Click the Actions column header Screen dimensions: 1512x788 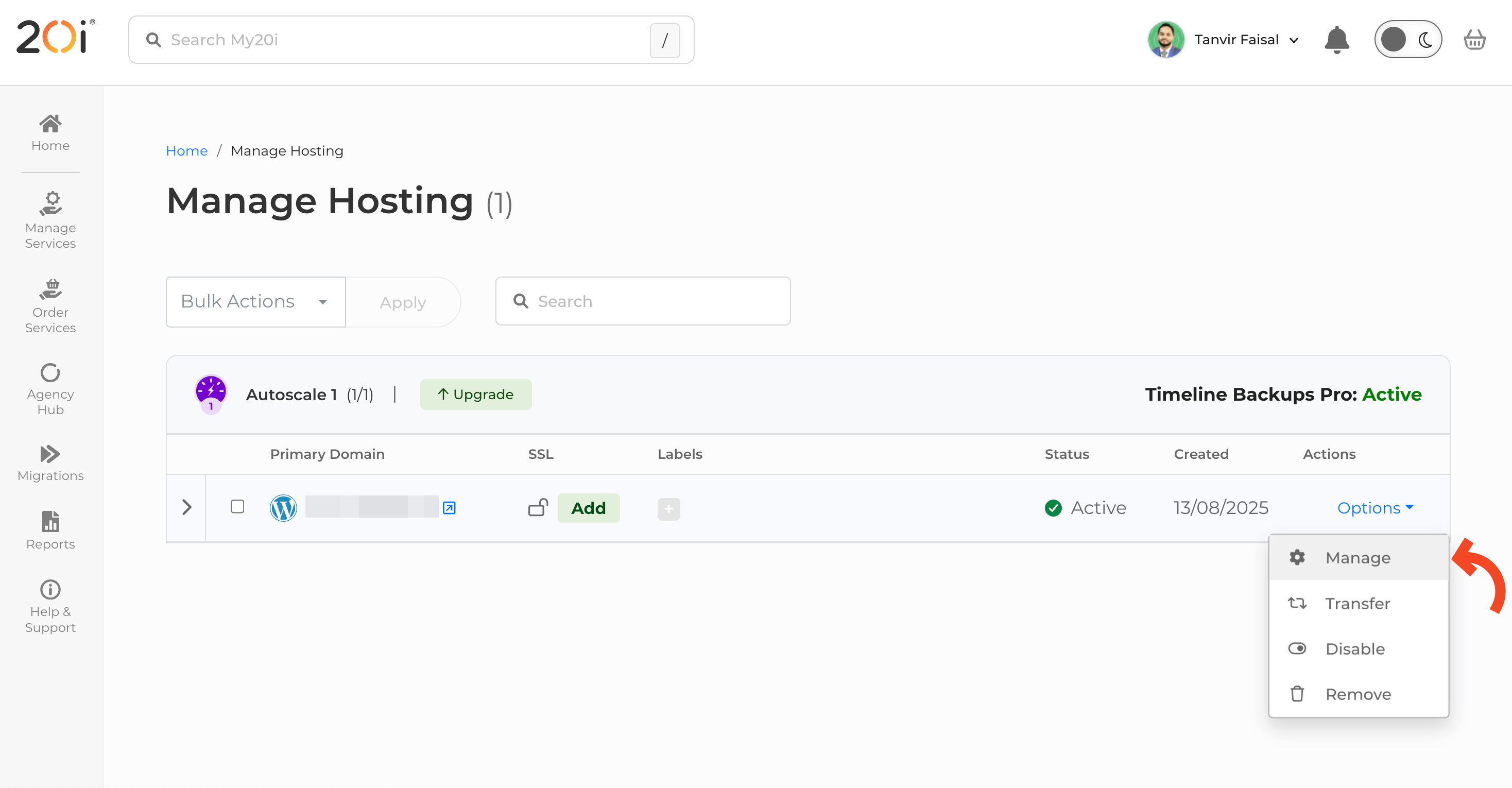click(1329, 454)
